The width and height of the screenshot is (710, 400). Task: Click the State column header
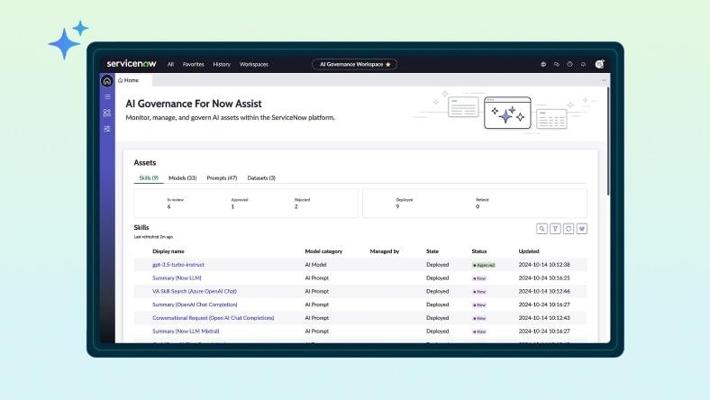click(x=432, y=251)
